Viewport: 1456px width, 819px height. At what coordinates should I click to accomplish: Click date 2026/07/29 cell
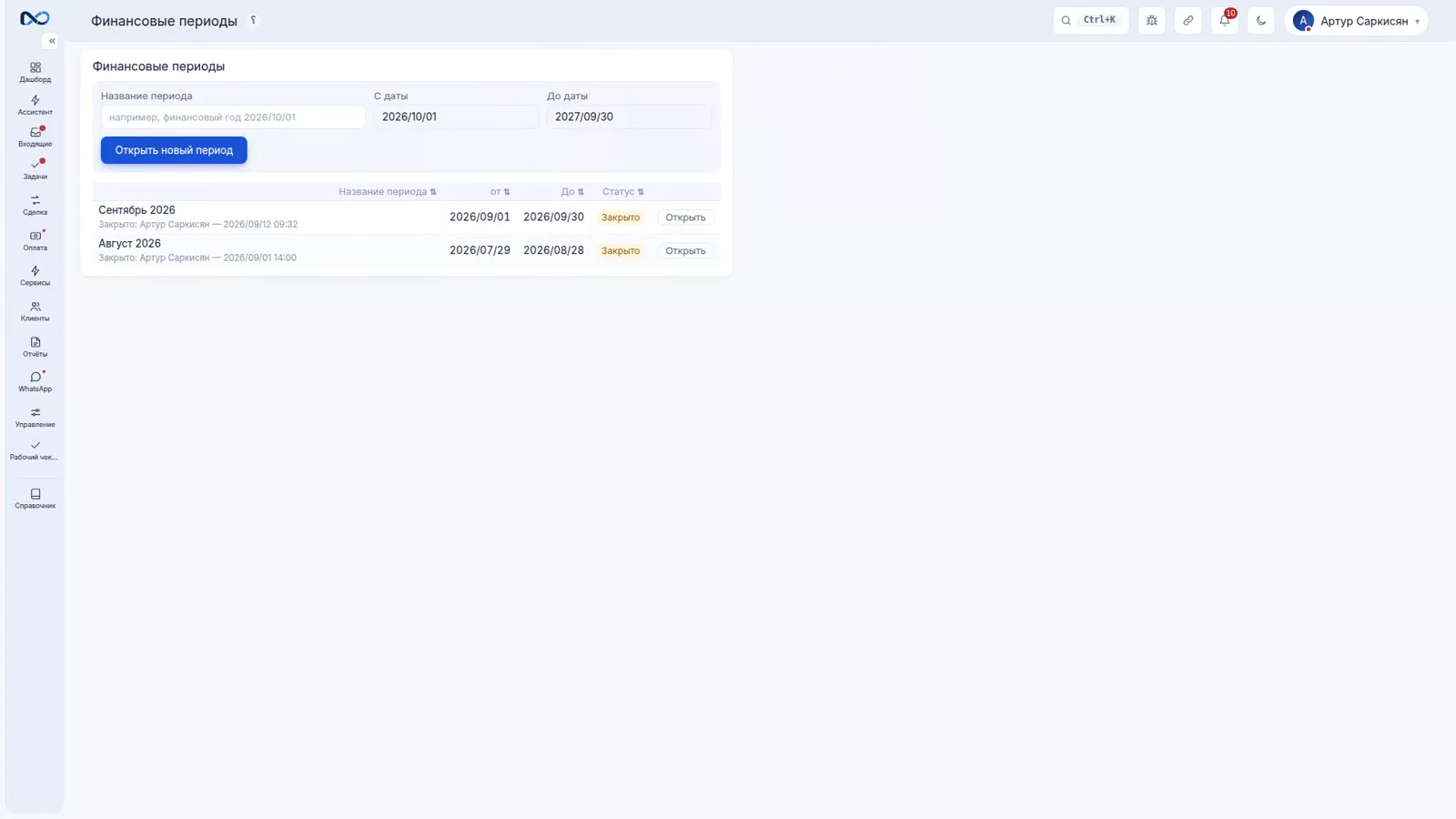tap(480, 250)
